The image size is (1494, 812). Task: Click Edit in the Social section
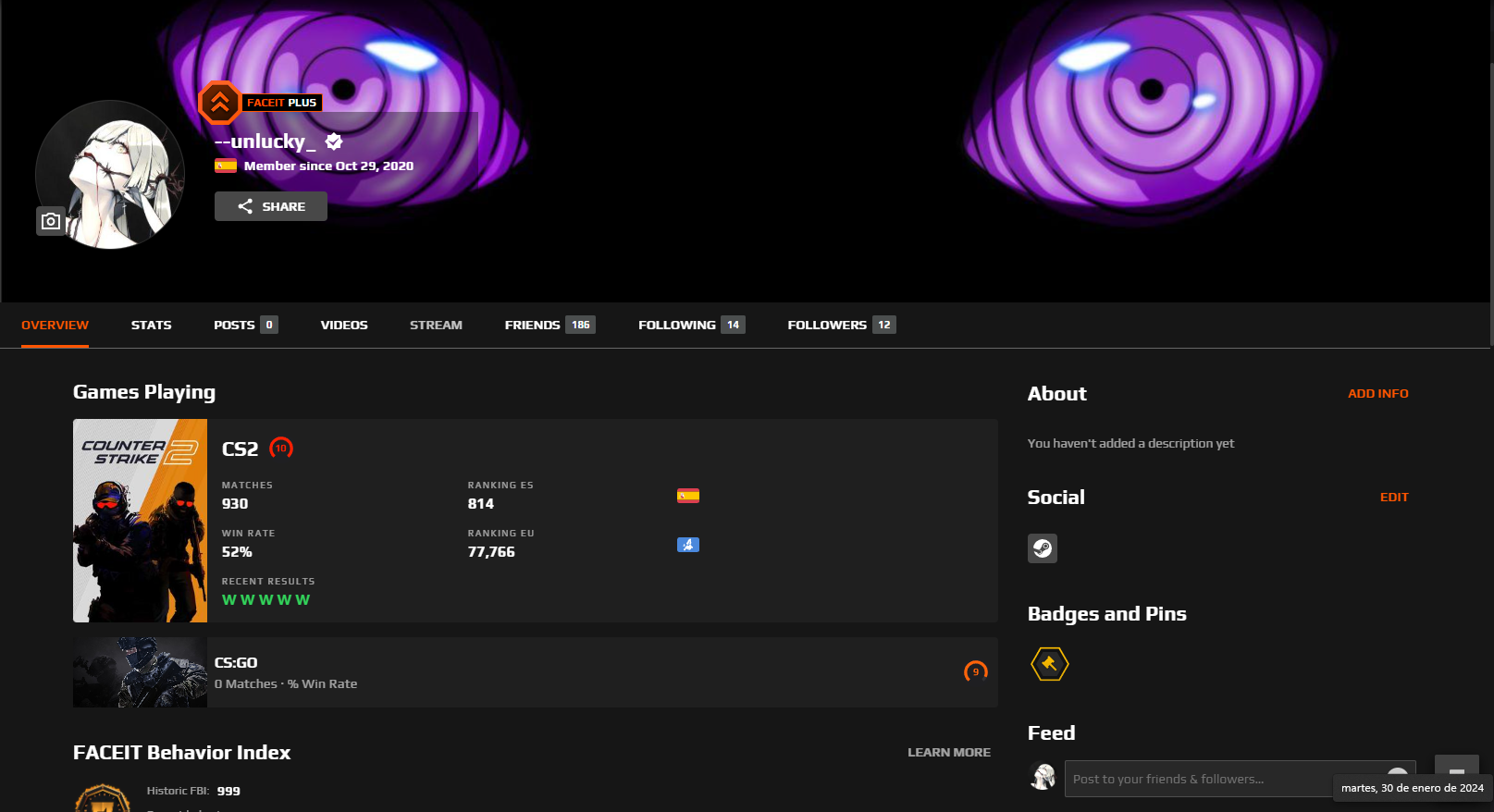[x=1394, y=498]
